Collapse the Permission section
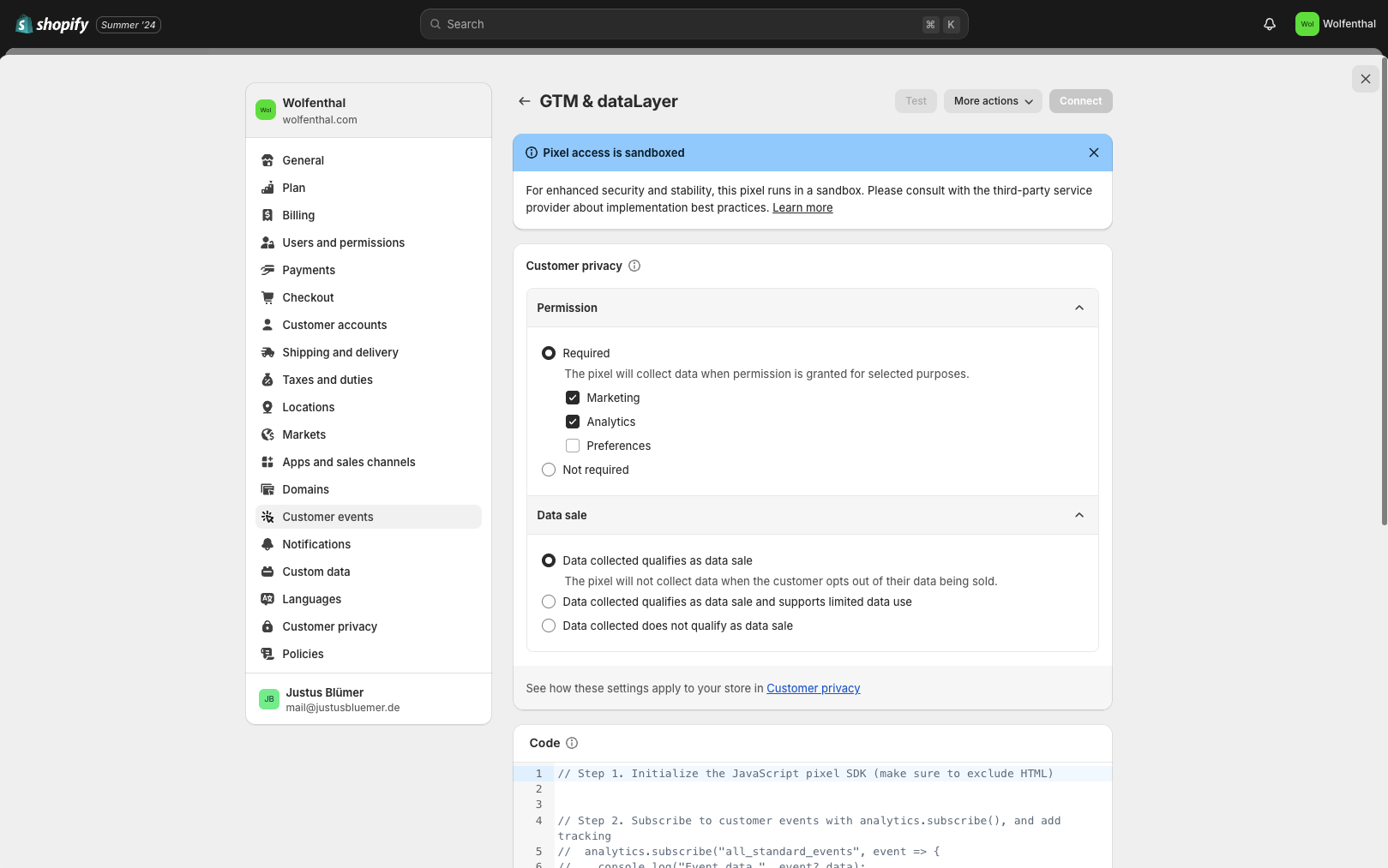The width and height of the screenshot is (1388, 868). point(1079,308)
